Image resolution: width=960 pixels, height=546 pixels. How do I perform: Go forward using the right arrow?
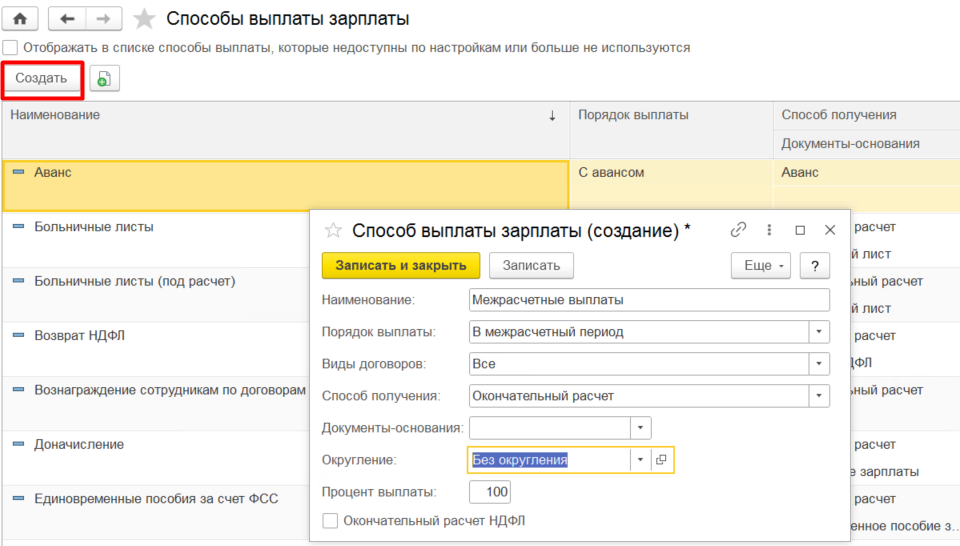103,19
